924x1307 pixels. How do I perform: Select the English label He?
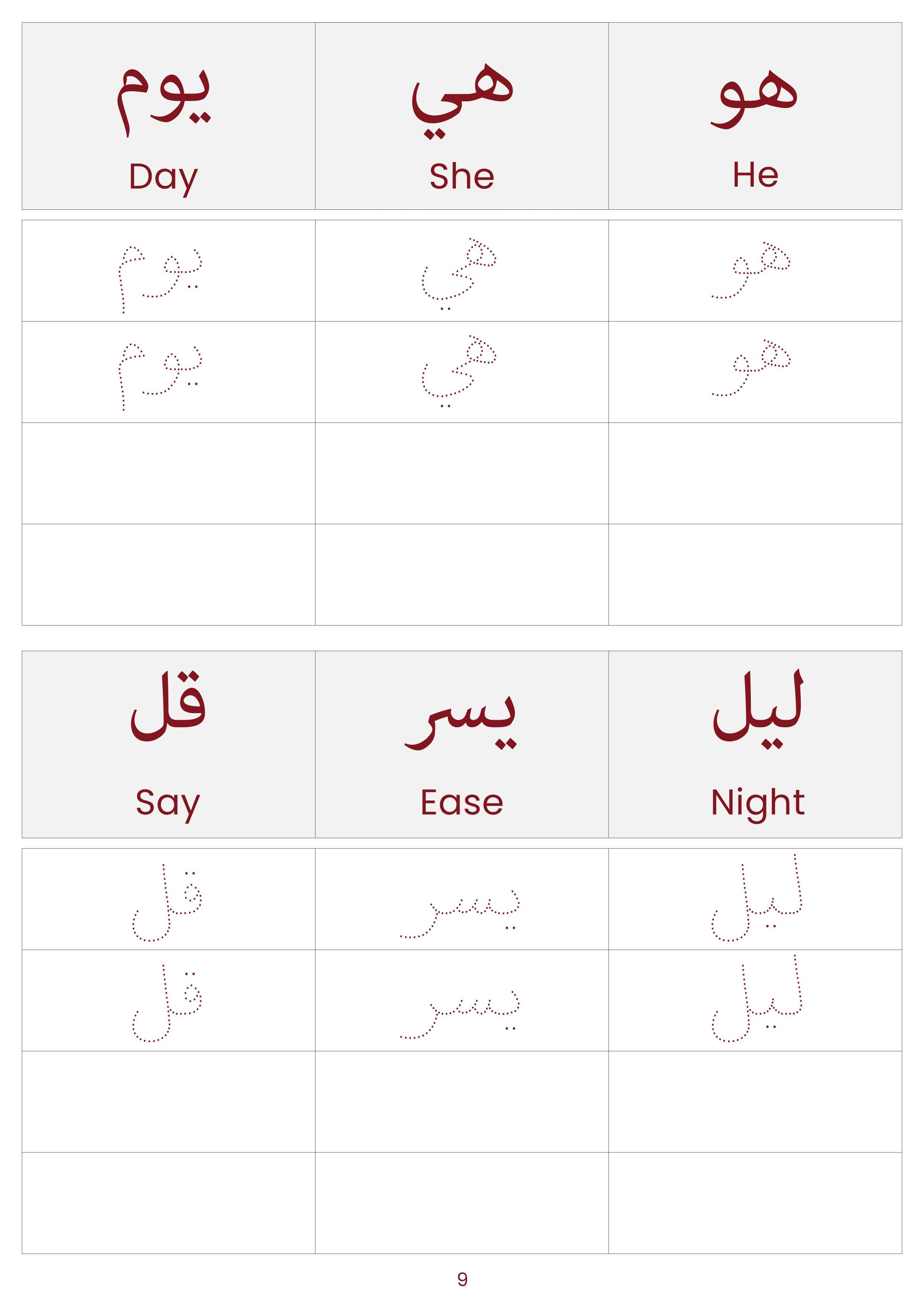click(x=755, y=175)
